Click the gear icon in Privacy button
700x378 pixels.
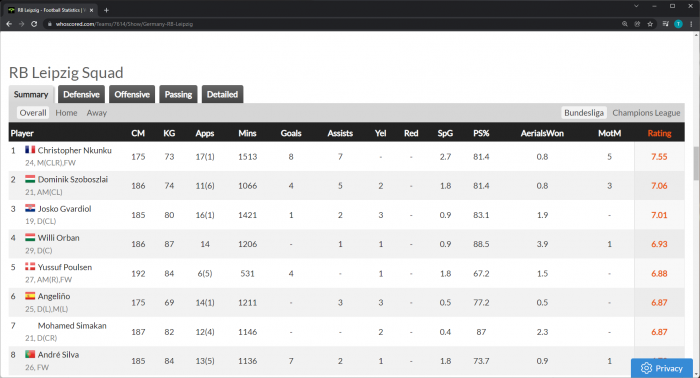point(646,368)
